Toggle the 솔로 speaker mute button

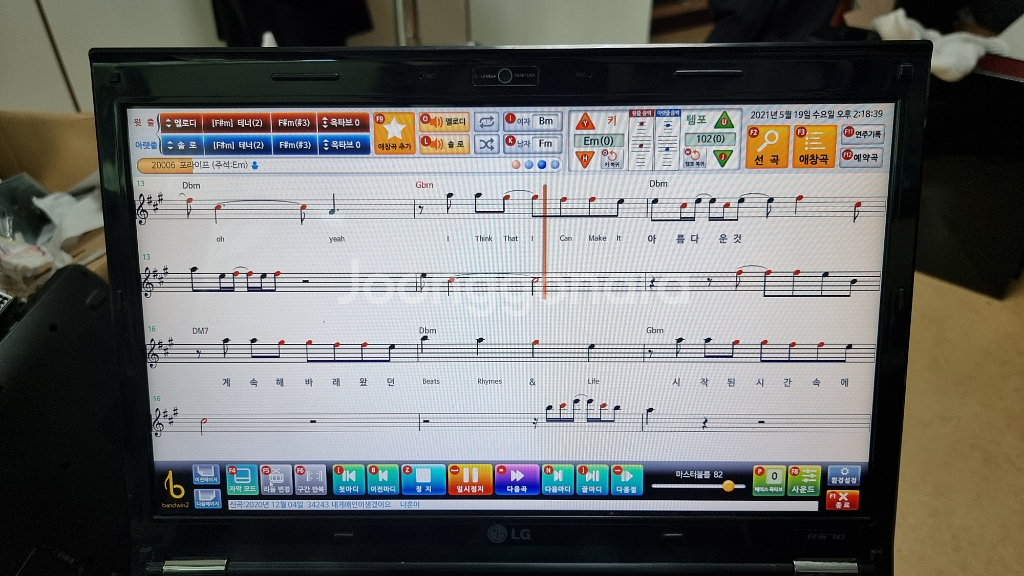(x=444, y=143)
